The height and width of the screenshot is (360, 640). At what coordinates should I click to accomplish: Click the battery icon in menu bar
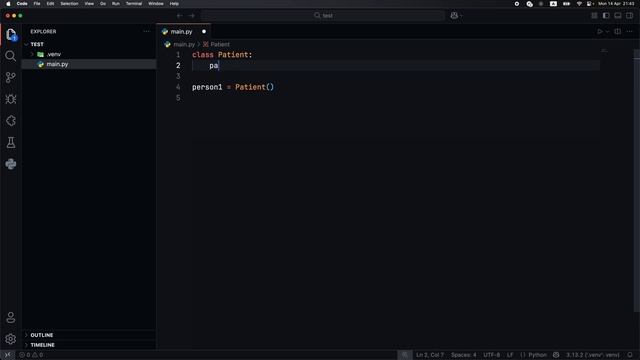click(x=566, y=4)
